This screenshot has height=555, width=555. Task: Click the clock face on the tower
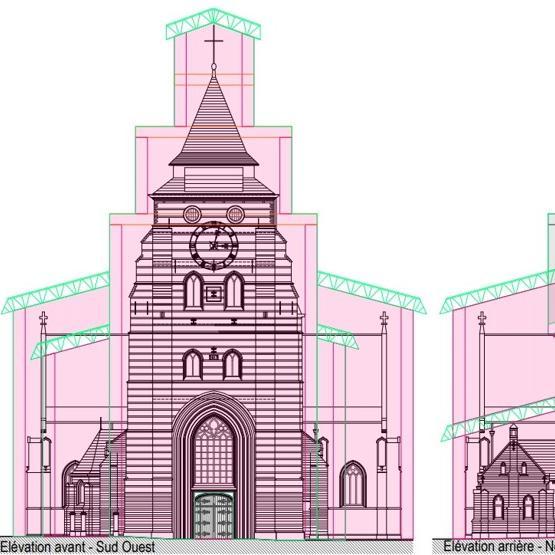(x=214, y=245)
